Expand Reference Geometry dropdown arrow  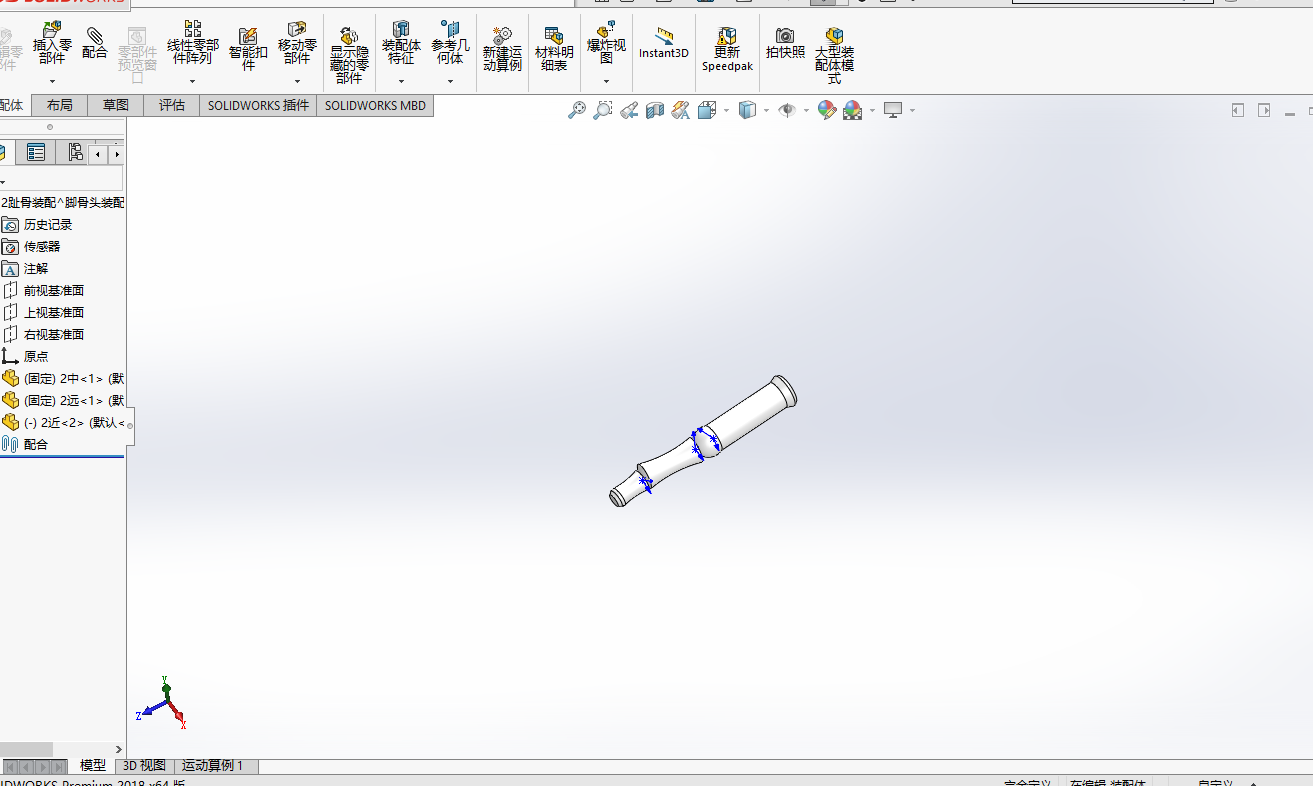coord(450,81)
